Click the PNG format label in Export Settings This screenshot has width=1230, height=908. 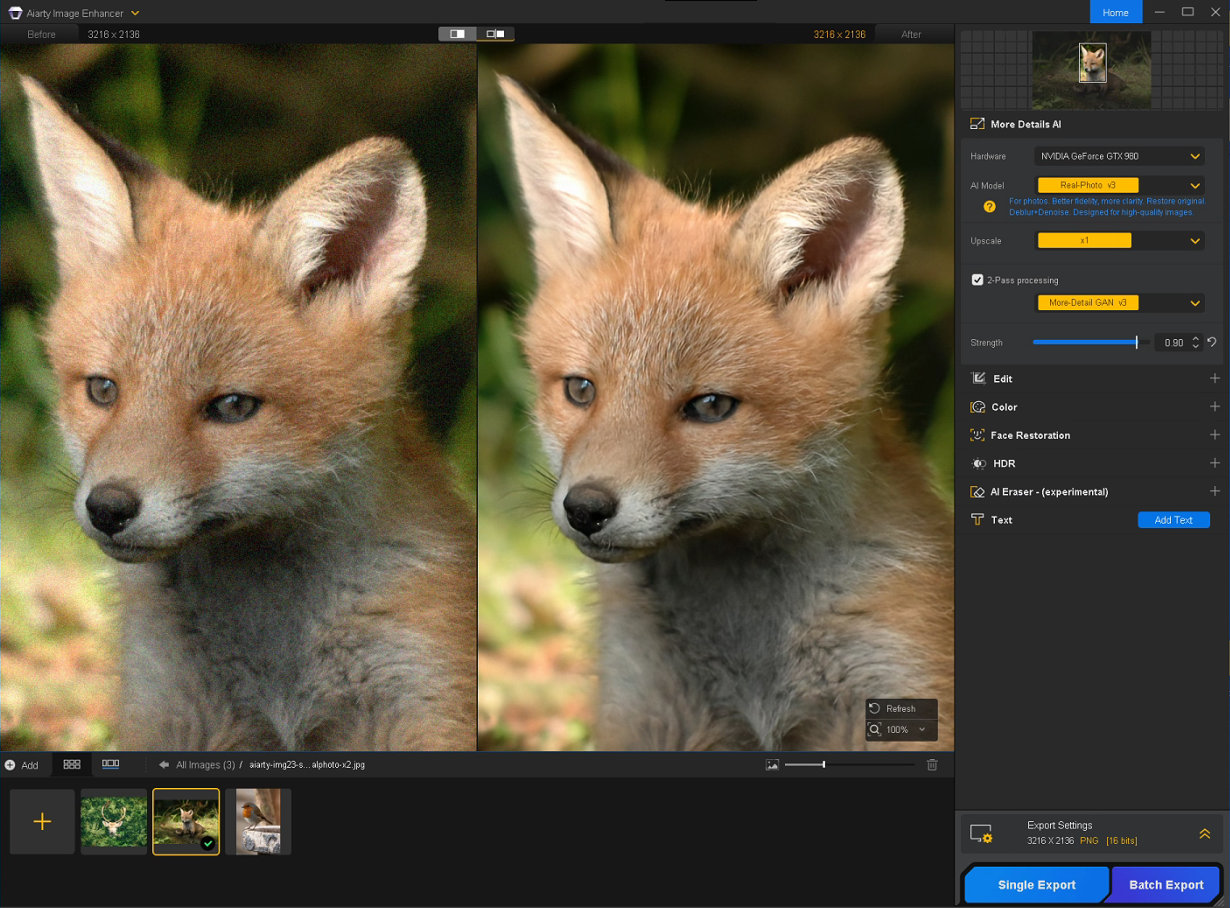pyautogui.click(x=1088, y=841)
